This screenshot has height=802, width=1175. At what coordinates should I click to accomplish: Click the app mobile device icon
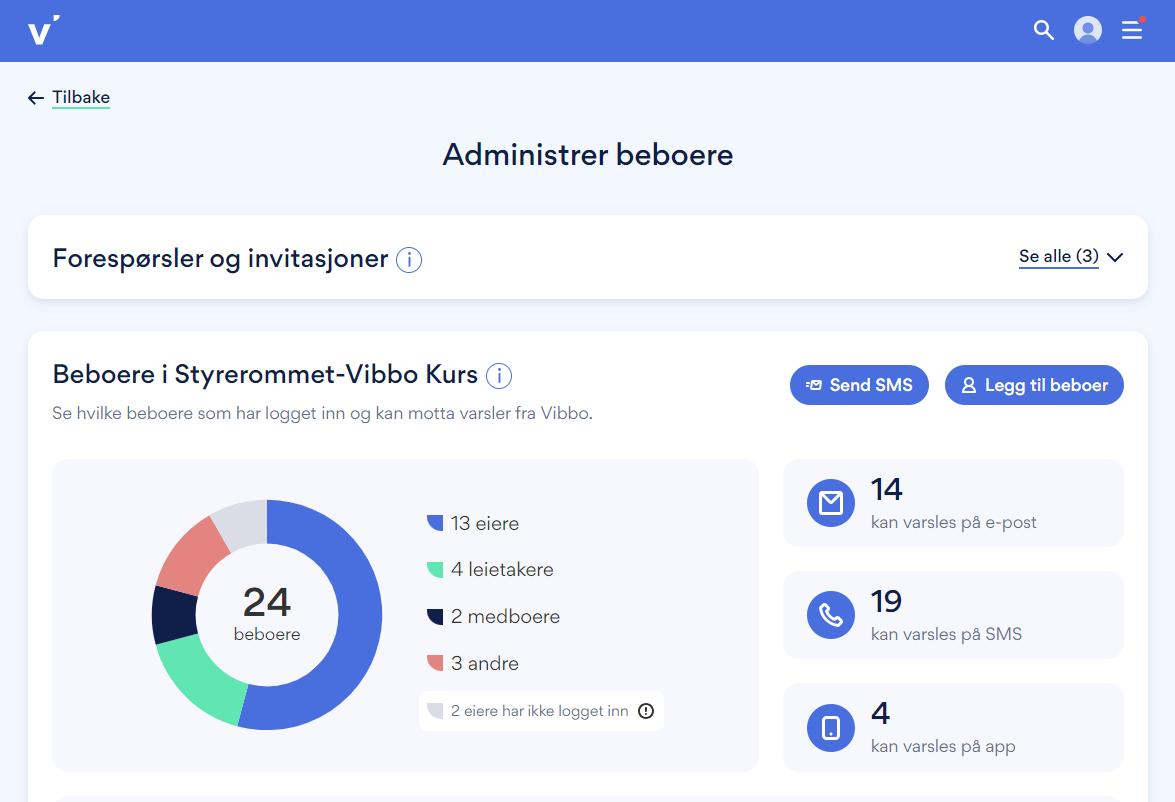830,728
